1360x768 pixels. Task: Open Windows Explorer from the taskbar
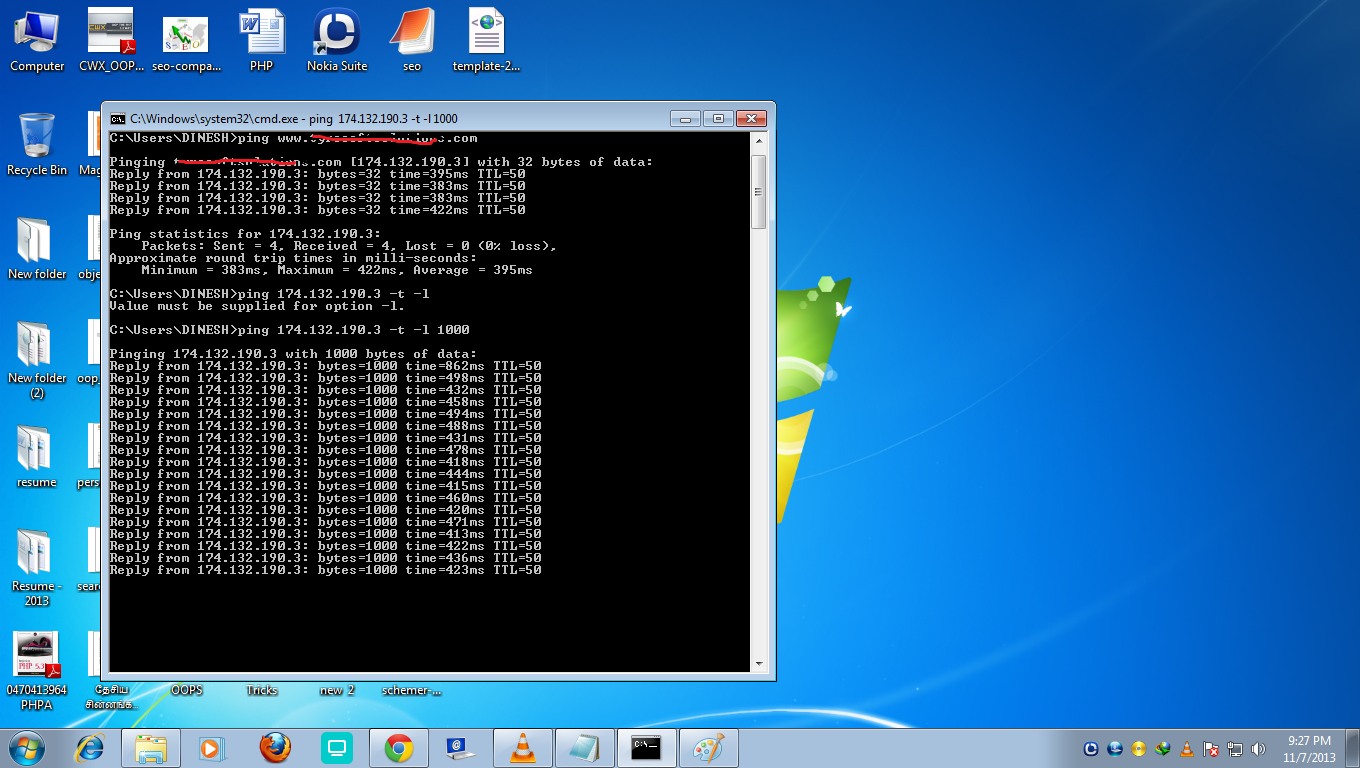pos(151,747)
